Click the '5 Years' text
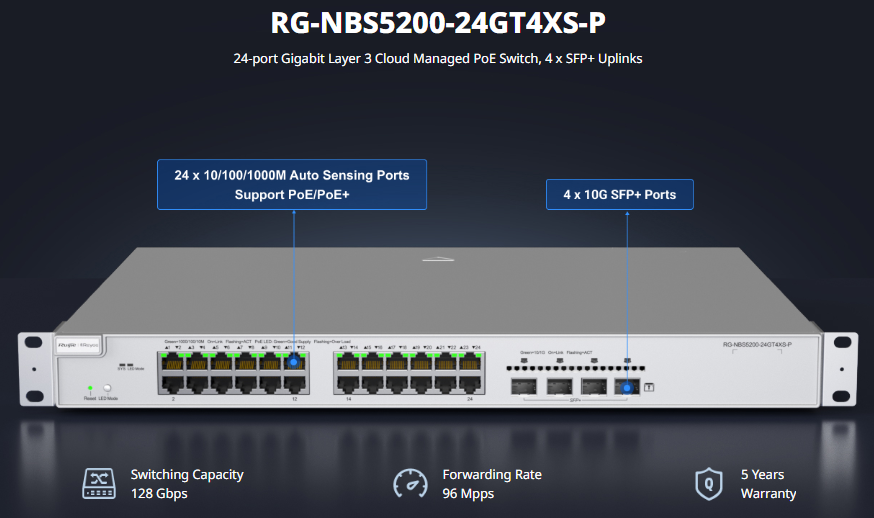 (x=762, y=475)
